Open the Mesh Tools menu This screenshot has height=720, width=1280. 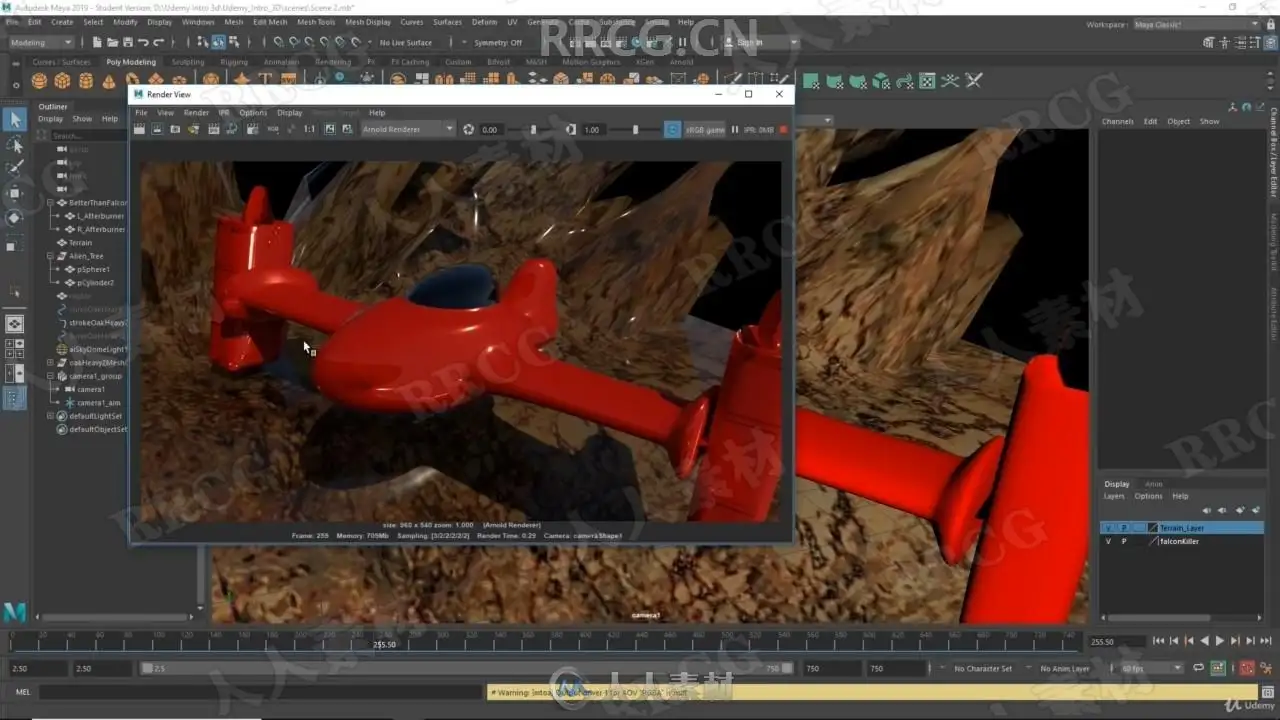tap(316, 22)
